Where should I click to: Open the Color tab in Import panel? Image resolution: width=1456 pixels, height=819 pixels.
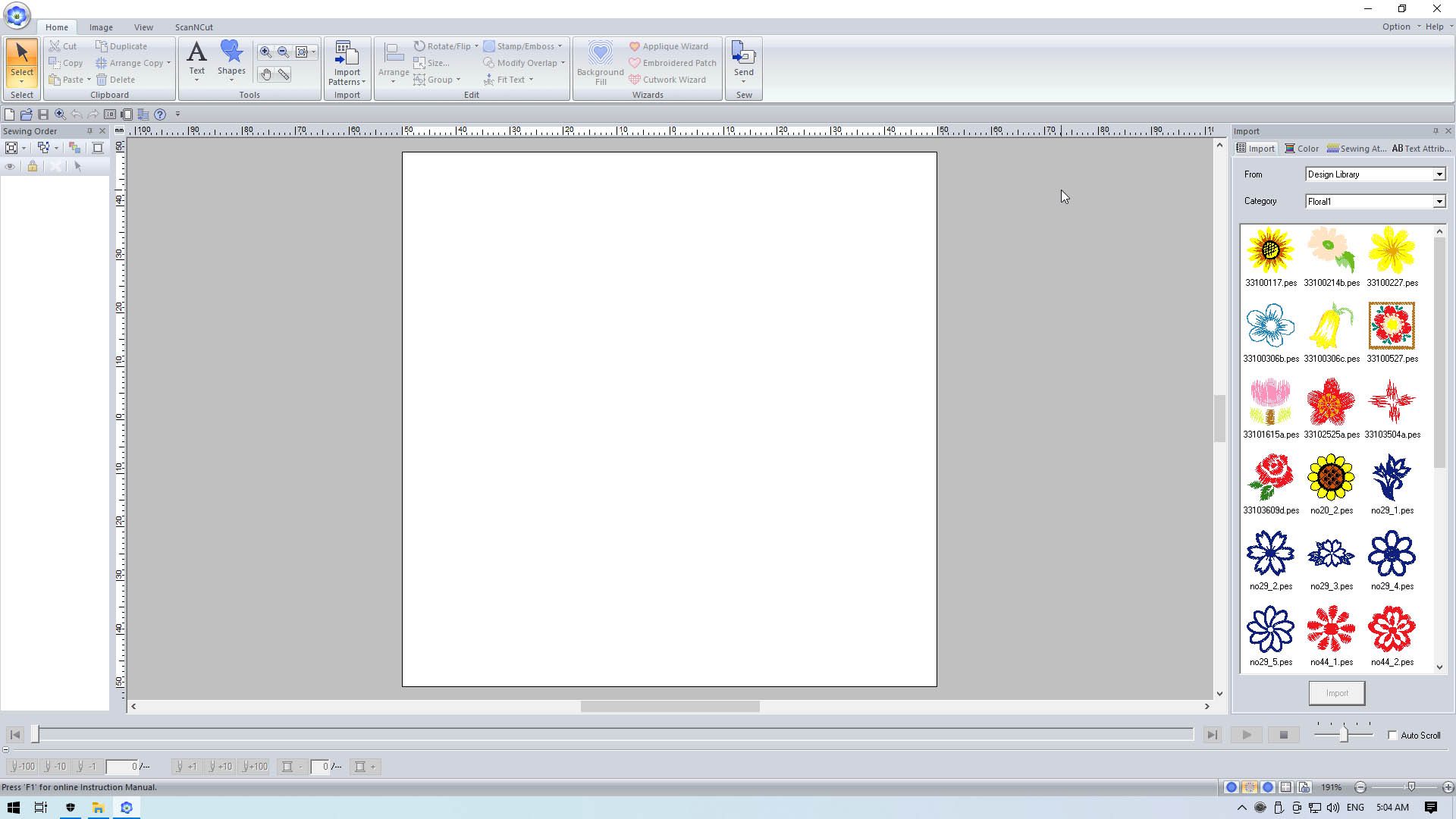1301,149
